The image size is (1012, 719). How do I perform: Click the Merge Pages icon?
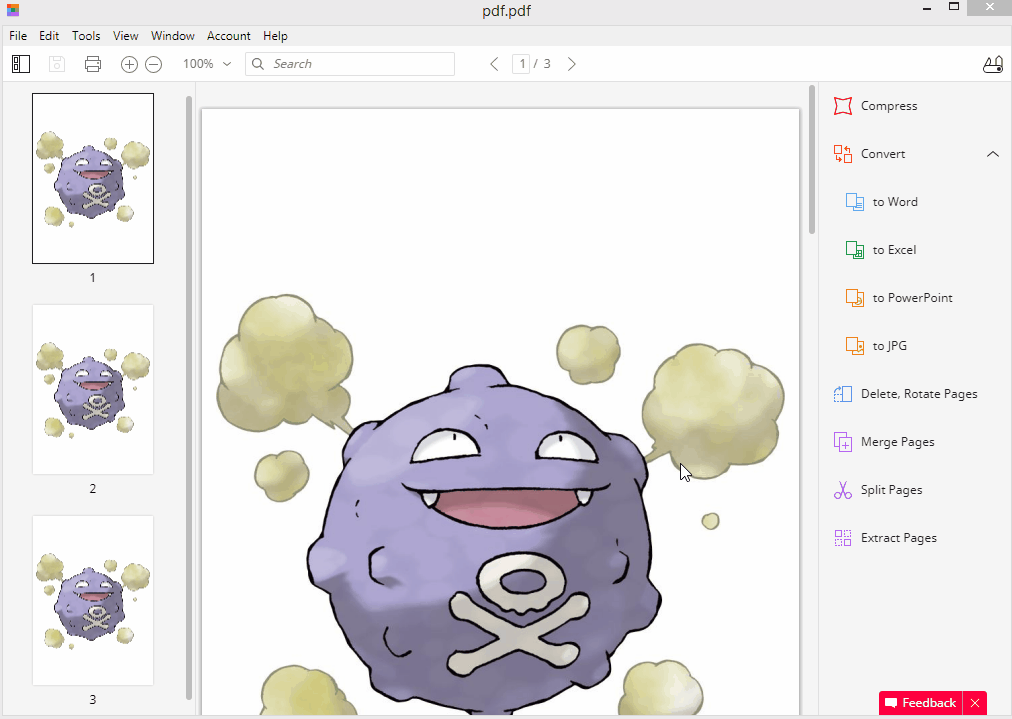click(843, 441)
